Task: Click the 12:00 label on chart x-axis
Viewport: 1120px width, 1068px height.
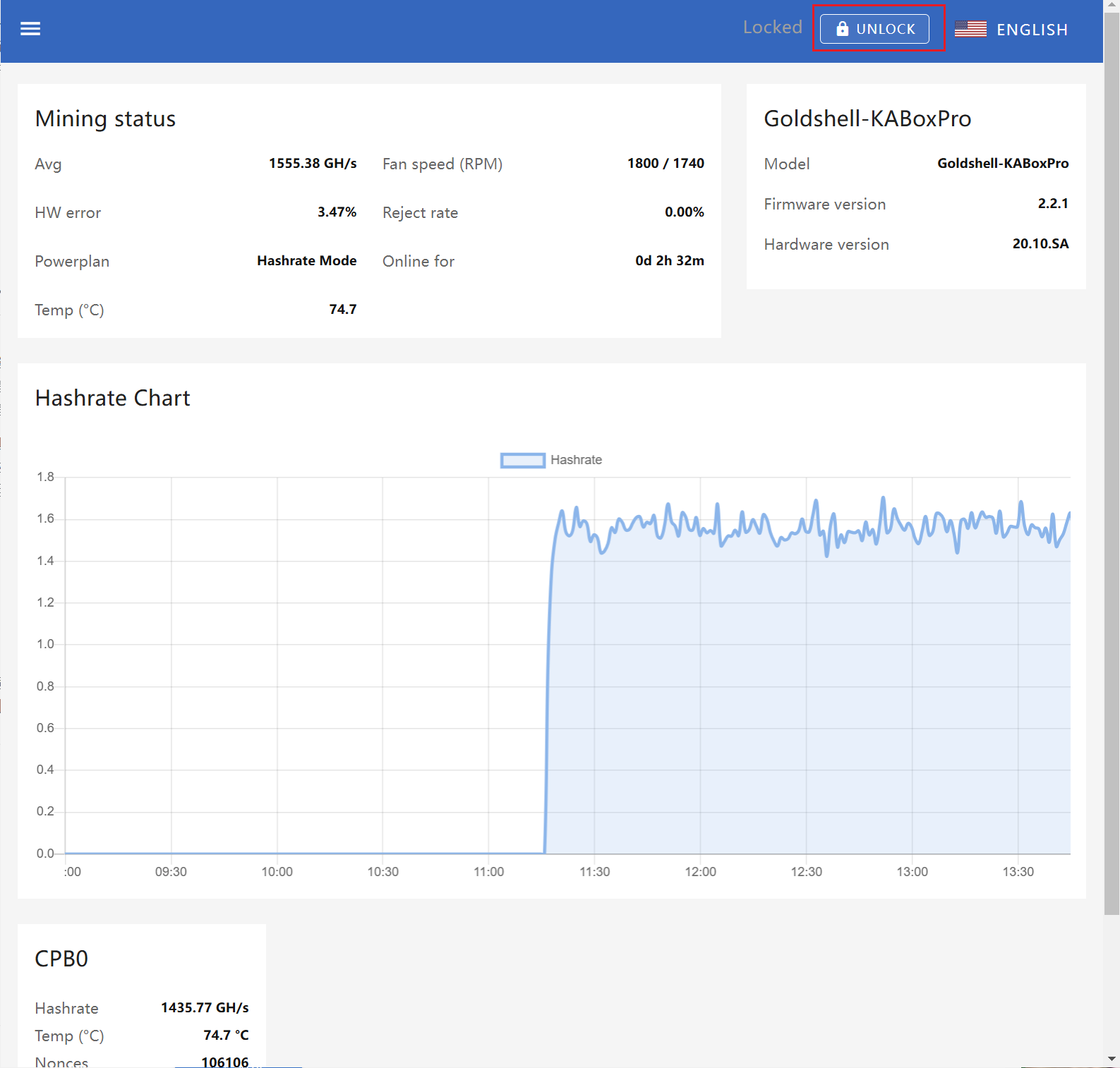Action: (x=700, y=872)
